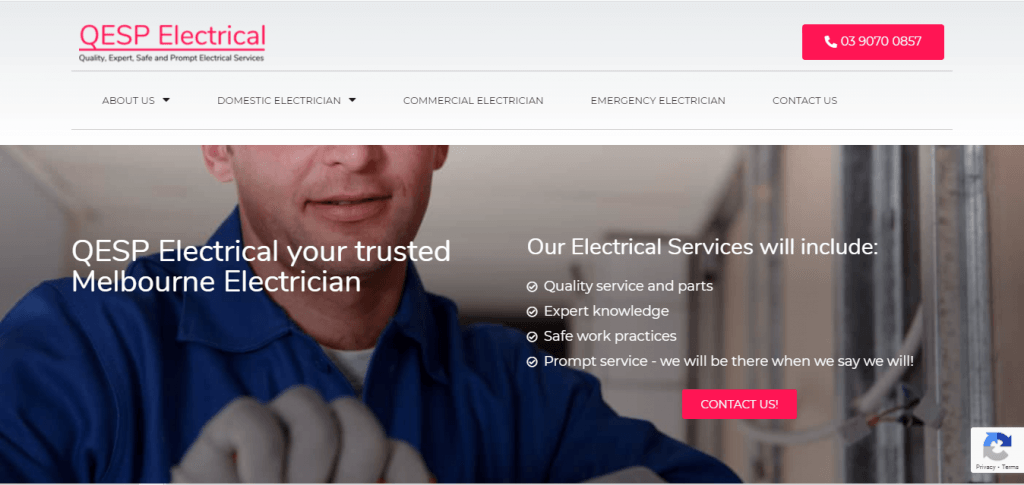Click the phone icon in the call button
Viewport: 1024px width, 485px height.
[x=830, y=42]
